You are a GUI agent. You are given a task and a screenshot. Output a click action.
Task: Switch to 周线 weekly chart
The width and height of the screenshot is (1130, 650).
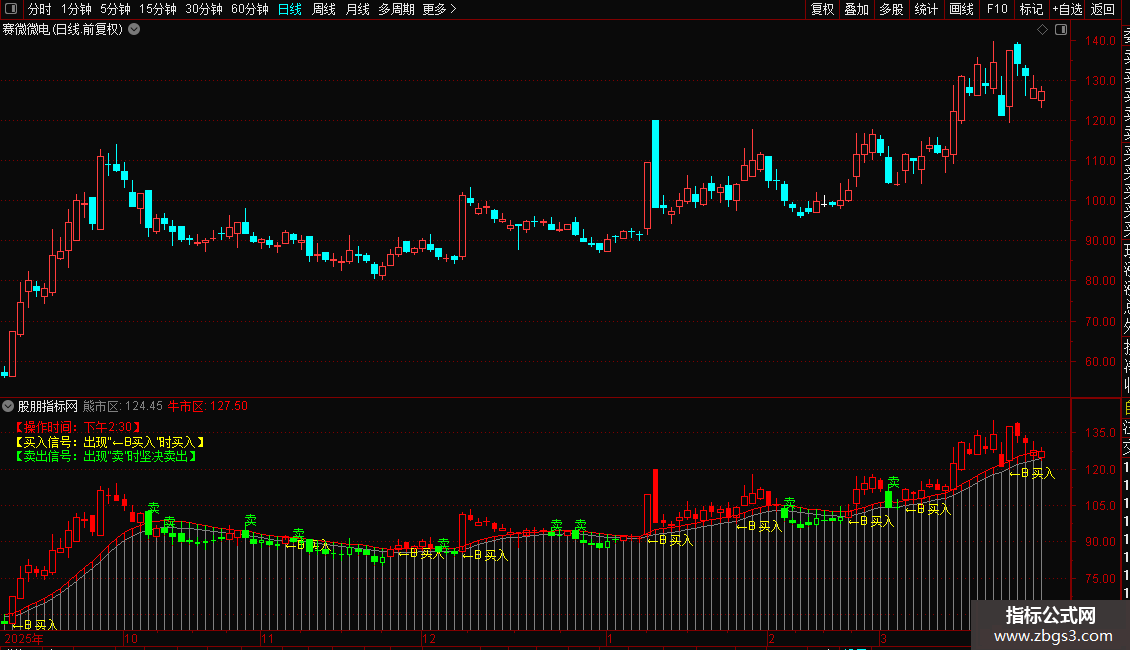click(x=324, y=9)
